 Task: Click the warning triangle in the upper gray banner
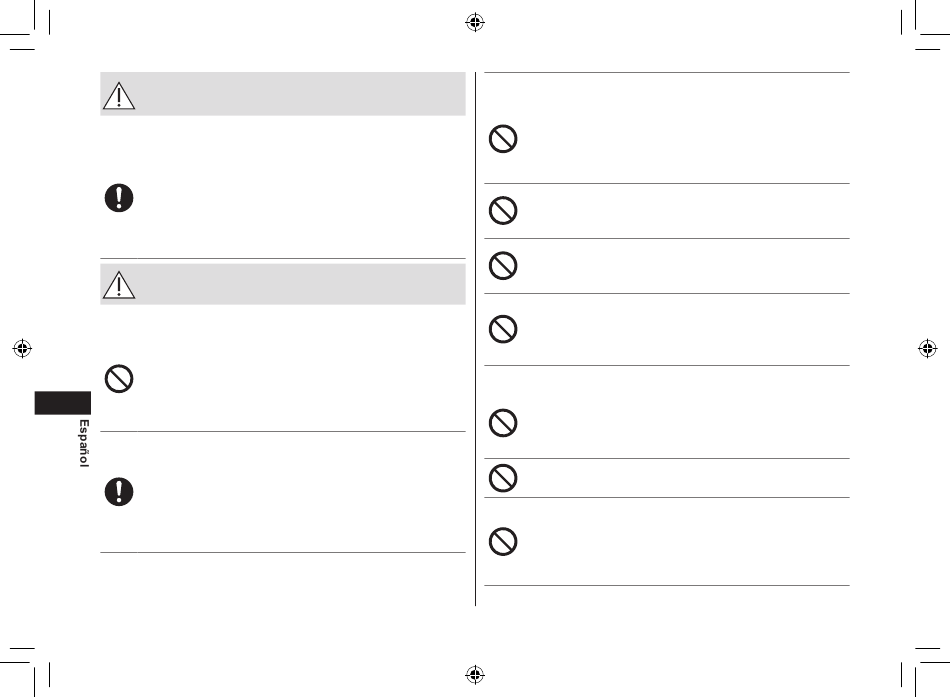click(119, 96)
